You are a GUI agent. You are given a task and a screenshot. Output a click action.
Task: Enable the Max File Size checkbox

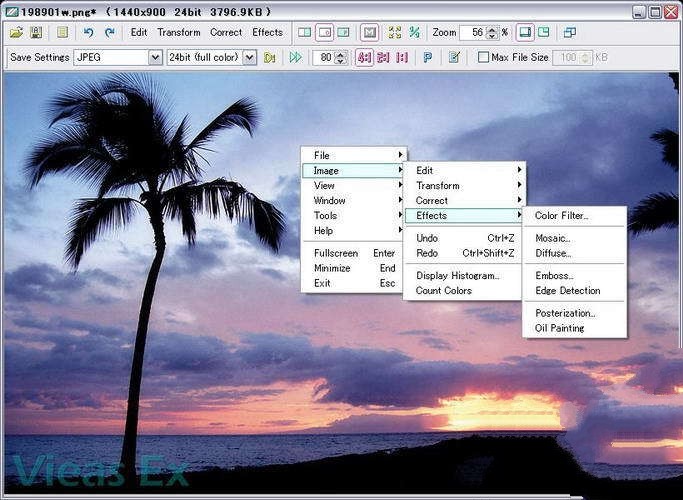(x=483, y=57)
